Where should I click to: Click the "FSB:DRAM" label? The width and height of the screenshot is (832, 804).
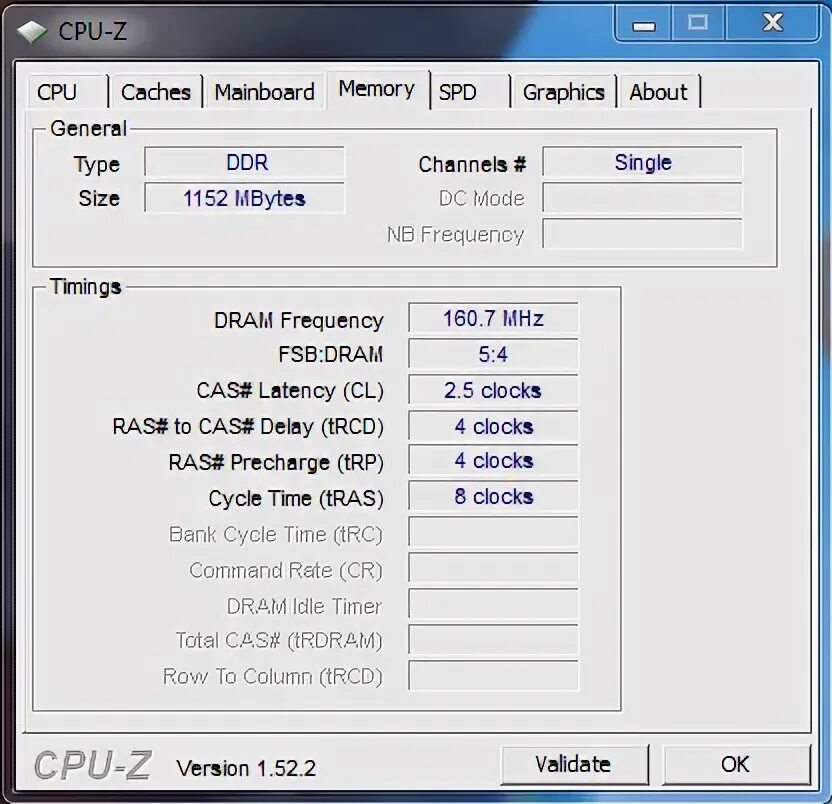[331, 355]
